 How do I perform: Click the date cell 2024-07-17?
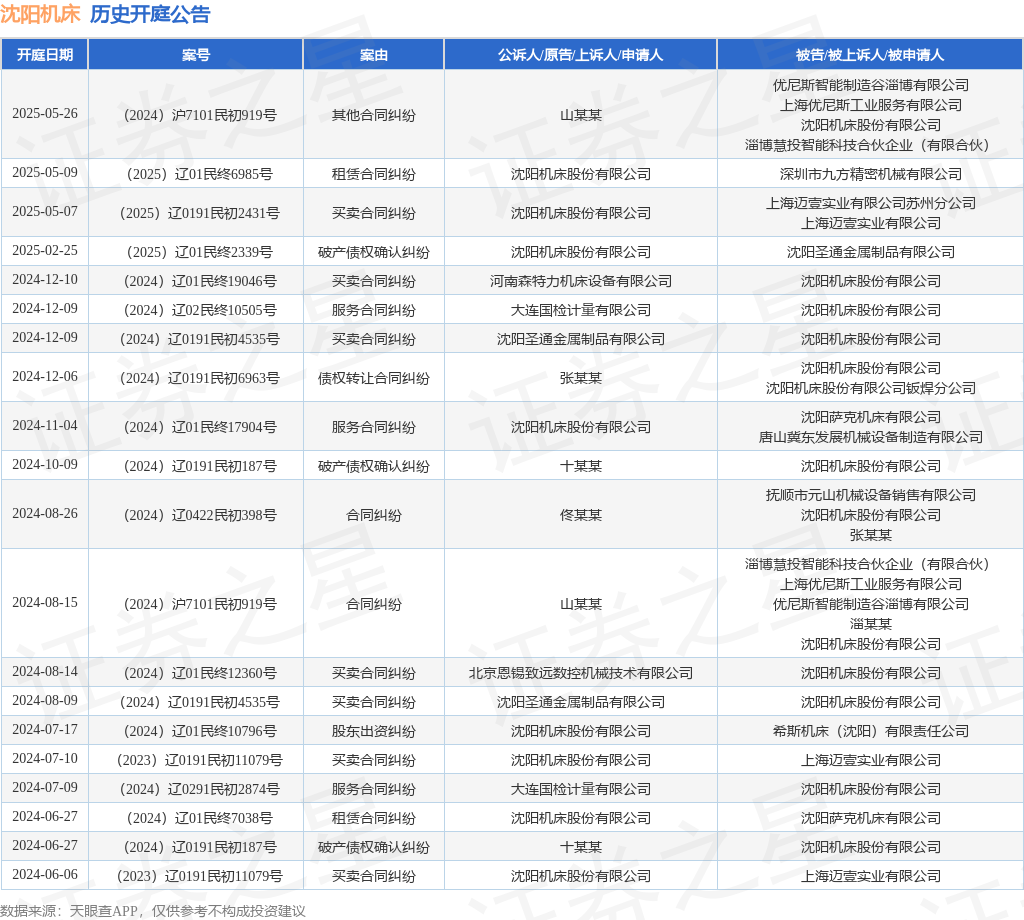coord(44,729)
